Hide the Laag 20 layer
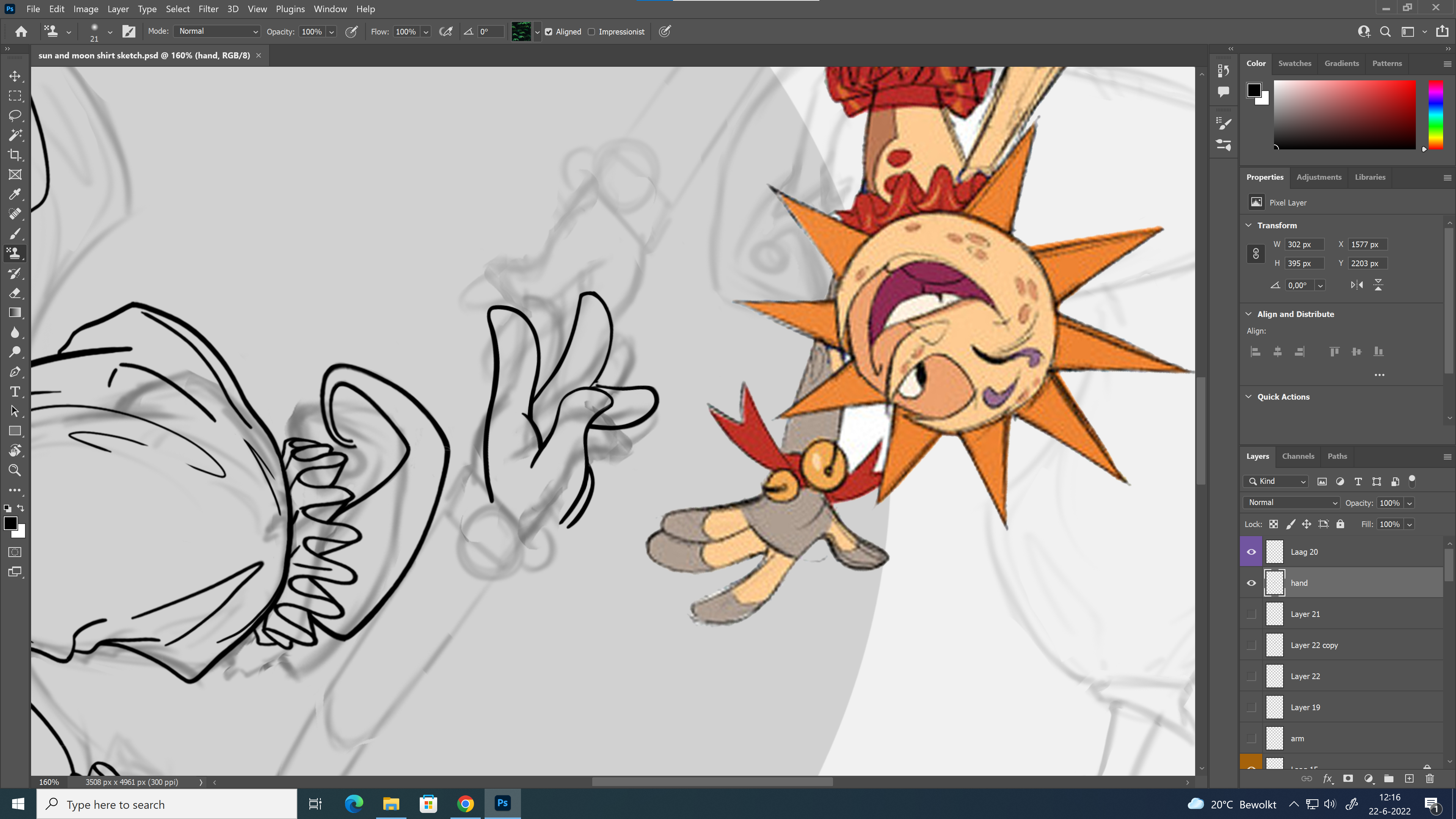The height and width of the screenshot is (819, 1456). [1251, 552]
